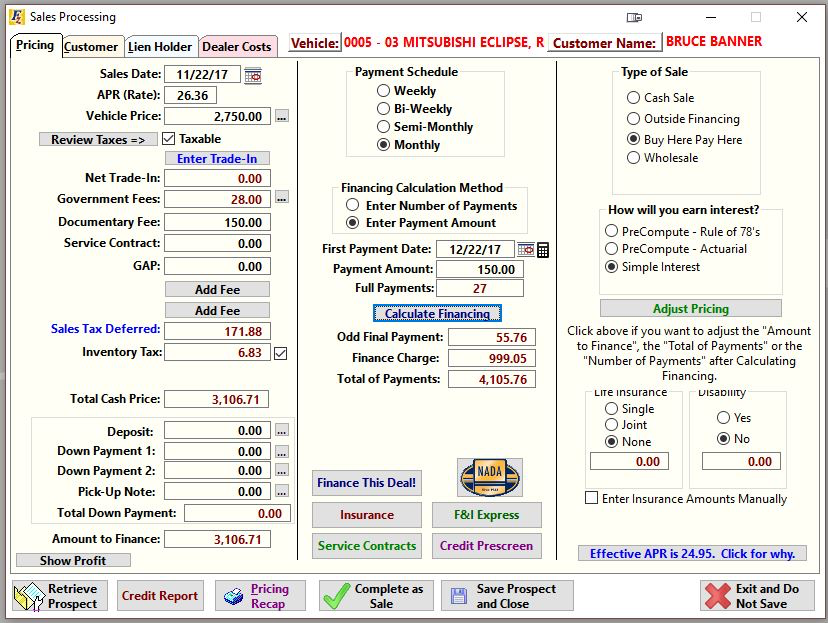This screenshot has width=828, height=623.
Task: Click Save Prospect and Close
Action: pos(507,596)
